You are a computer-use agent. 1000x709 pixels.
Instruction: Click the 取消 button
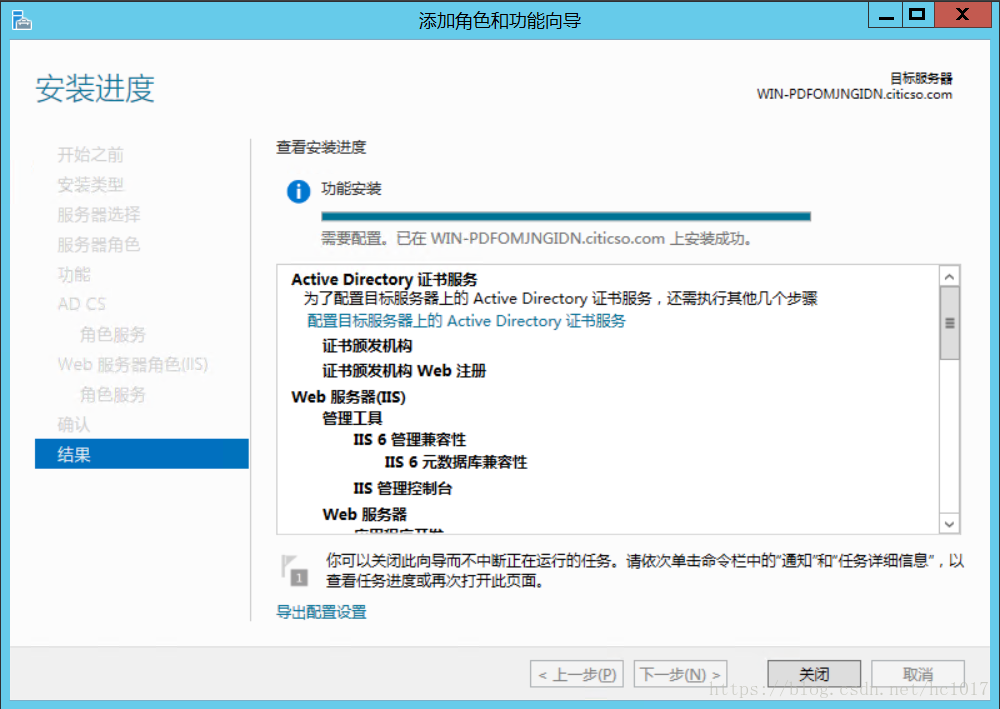918,674
